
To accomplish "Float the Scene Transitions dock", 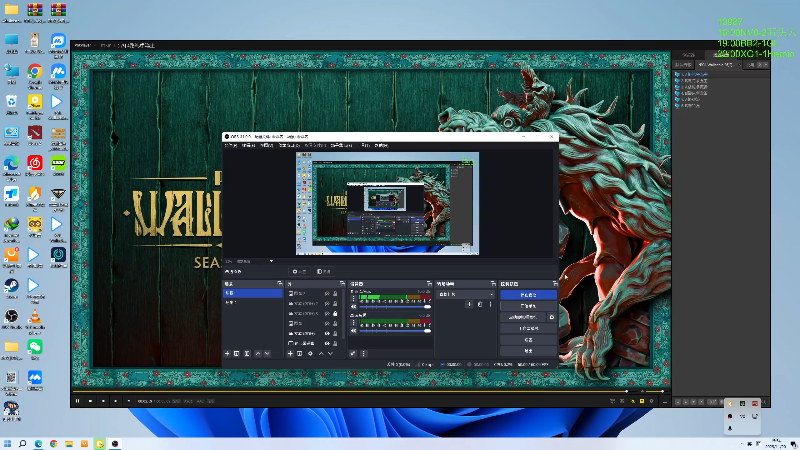I will (x=493, y=284).
